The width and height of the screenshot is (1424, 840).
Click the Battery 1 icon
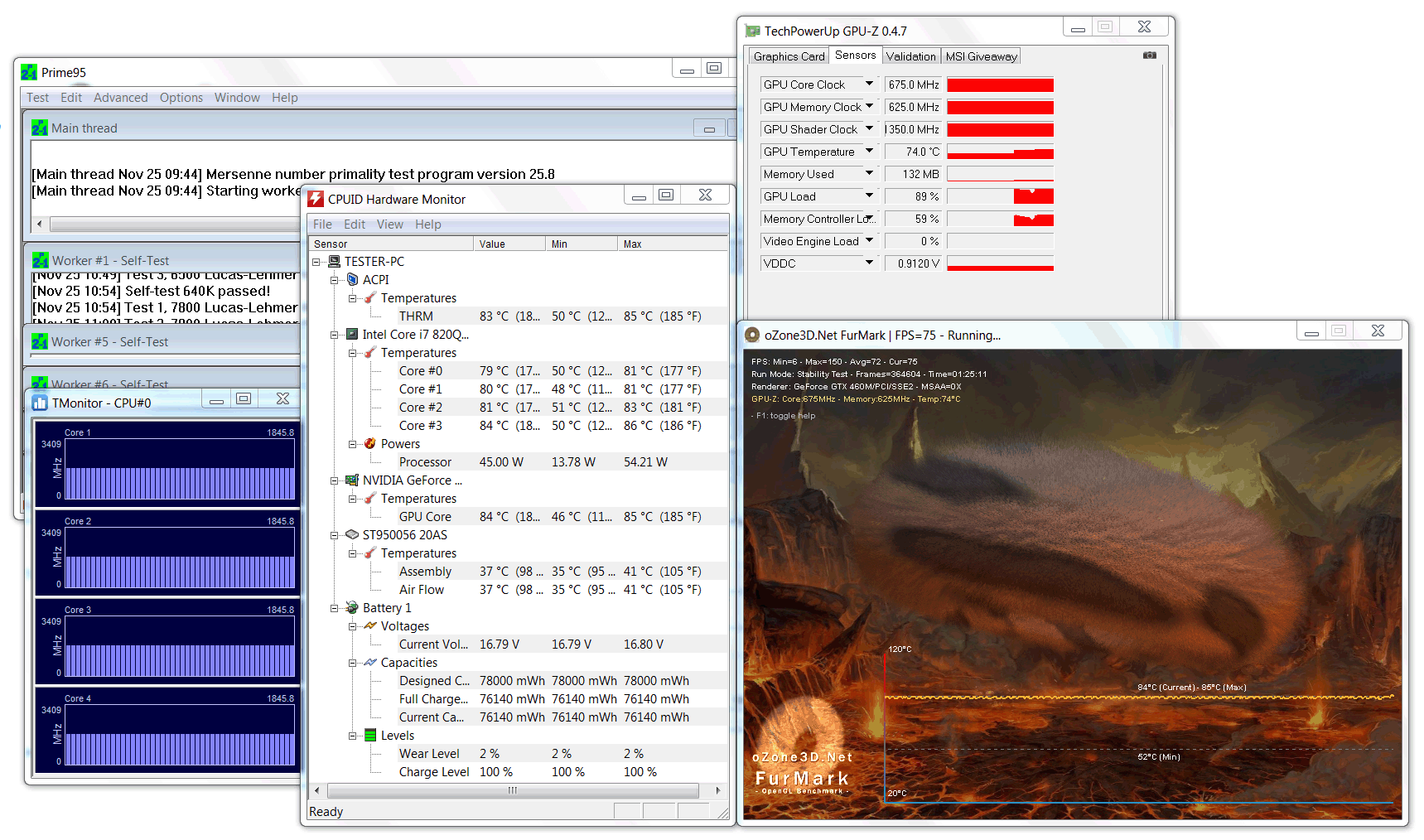352,608
